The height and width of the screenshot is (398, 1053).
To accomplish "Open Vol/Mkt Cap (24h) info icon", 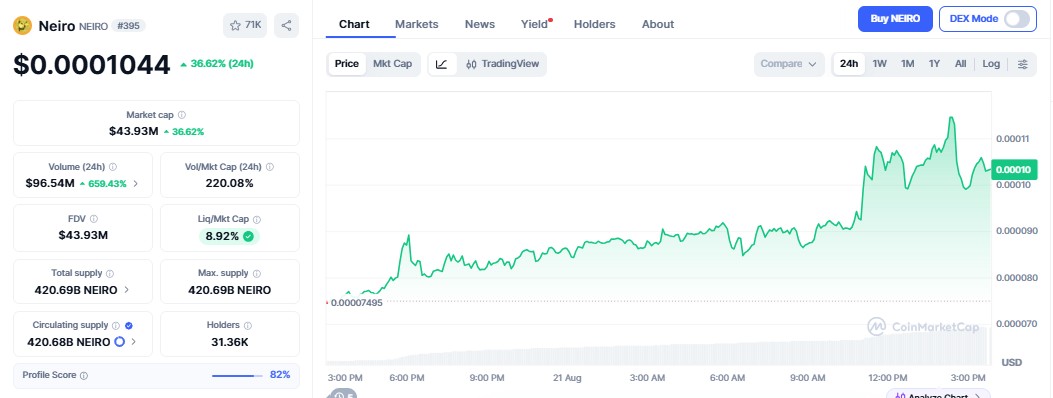I will [x=270, y=166].
